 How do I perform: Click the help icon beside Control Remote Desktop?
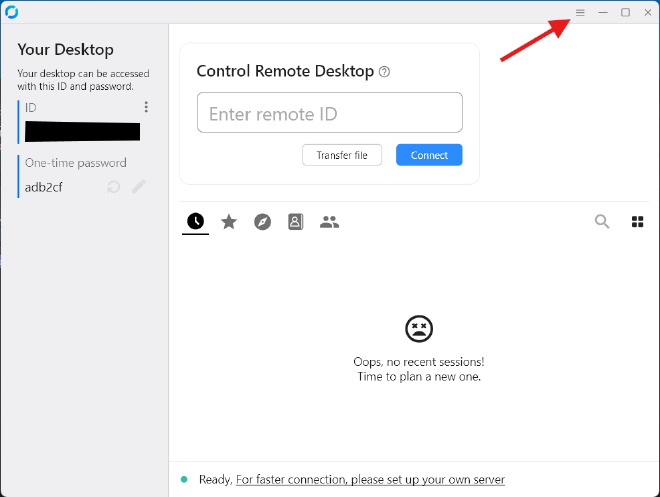point(385,72)
